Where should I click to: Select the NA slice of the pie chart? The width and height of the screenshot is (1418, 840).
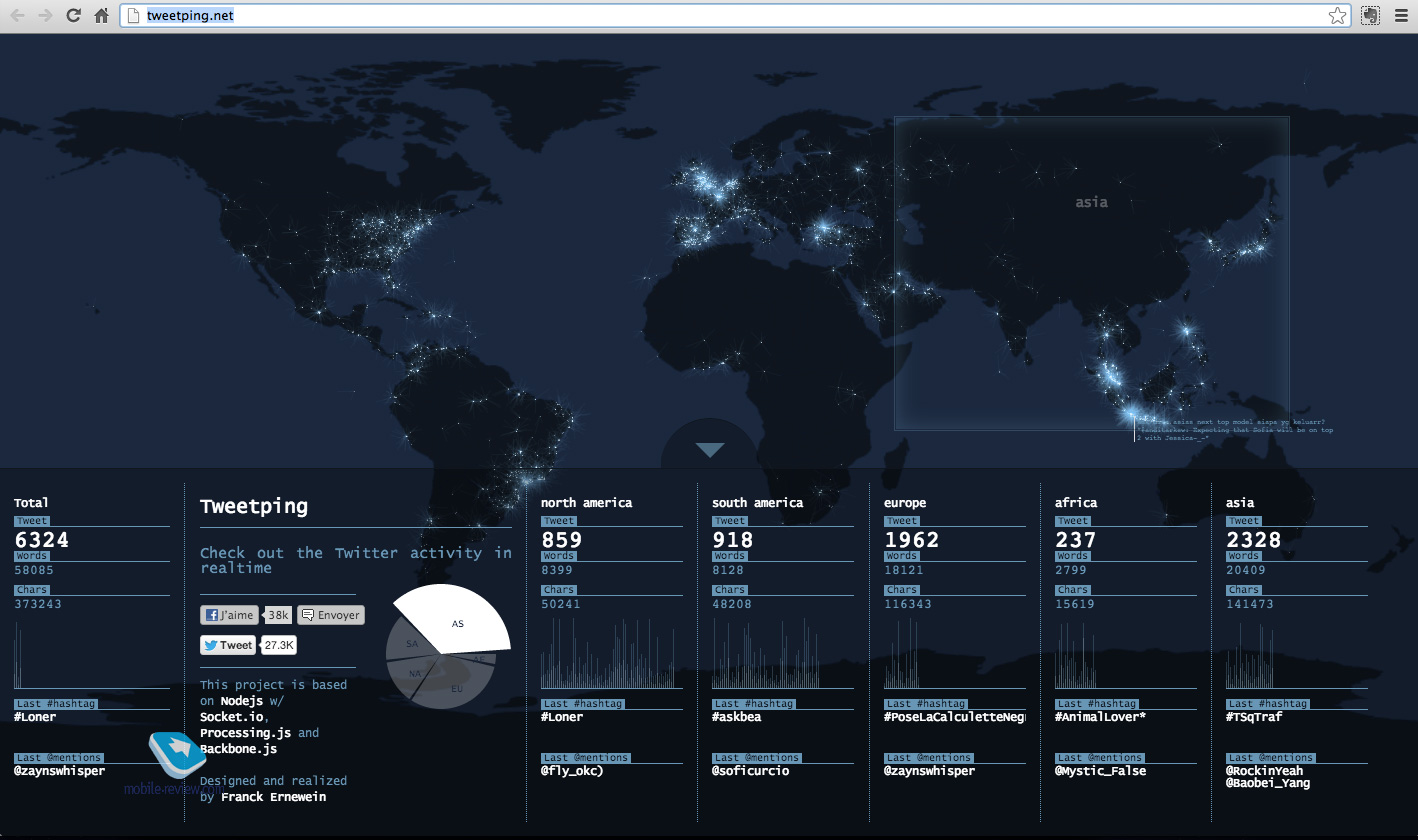tap(413, 674)
